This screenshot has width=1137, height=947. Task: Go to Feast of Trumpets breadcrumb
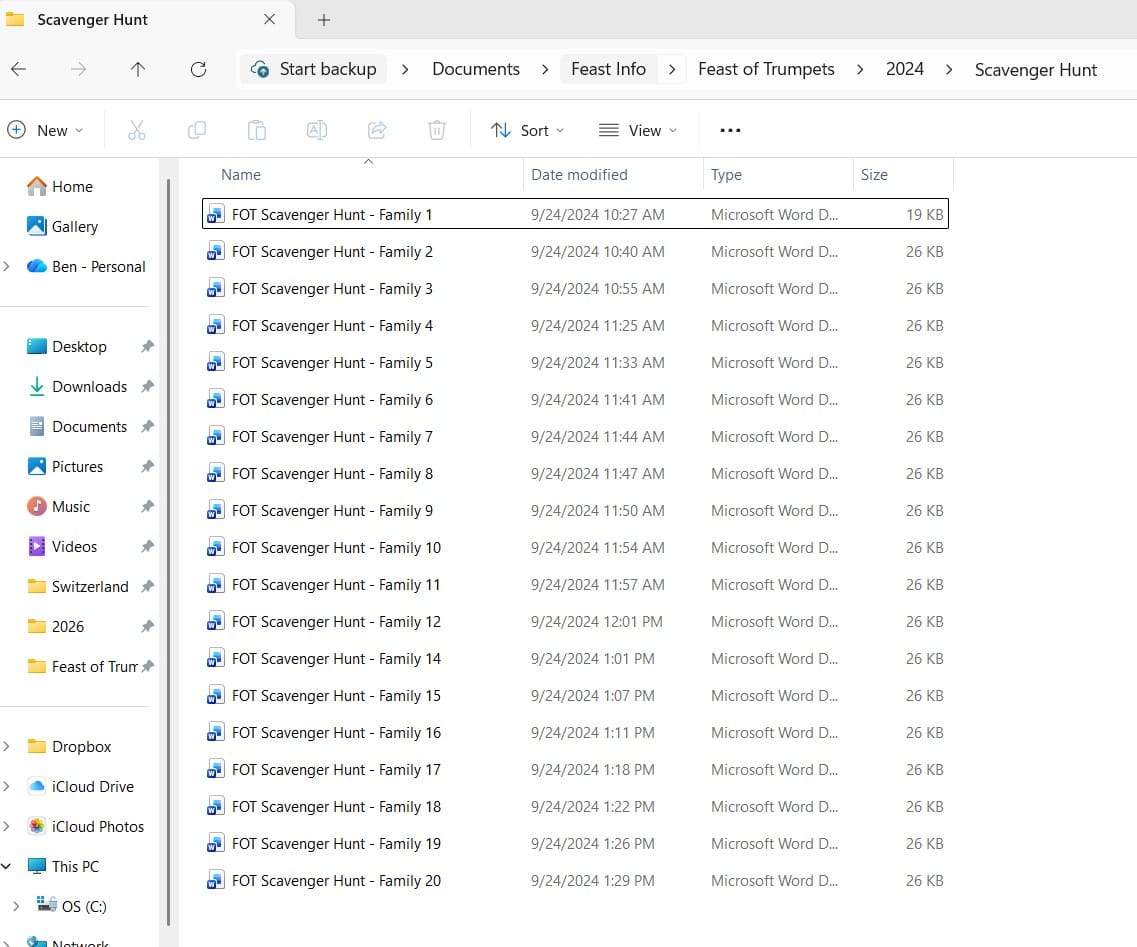(x=766, y=70)
